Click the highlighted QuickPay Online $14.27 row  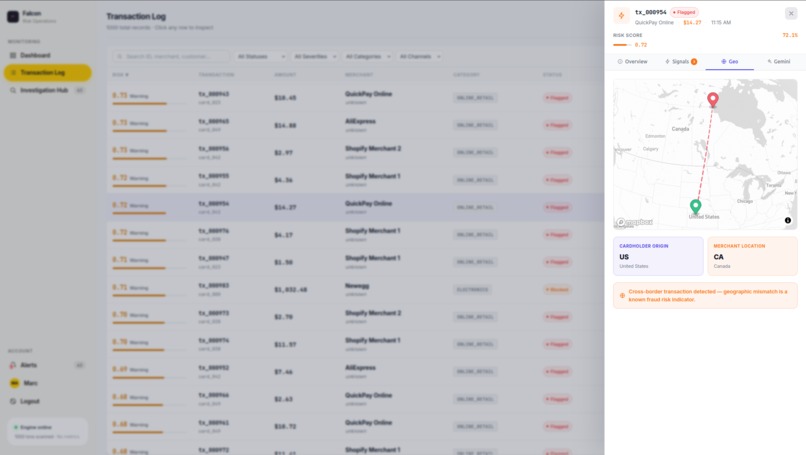[355, 207]
